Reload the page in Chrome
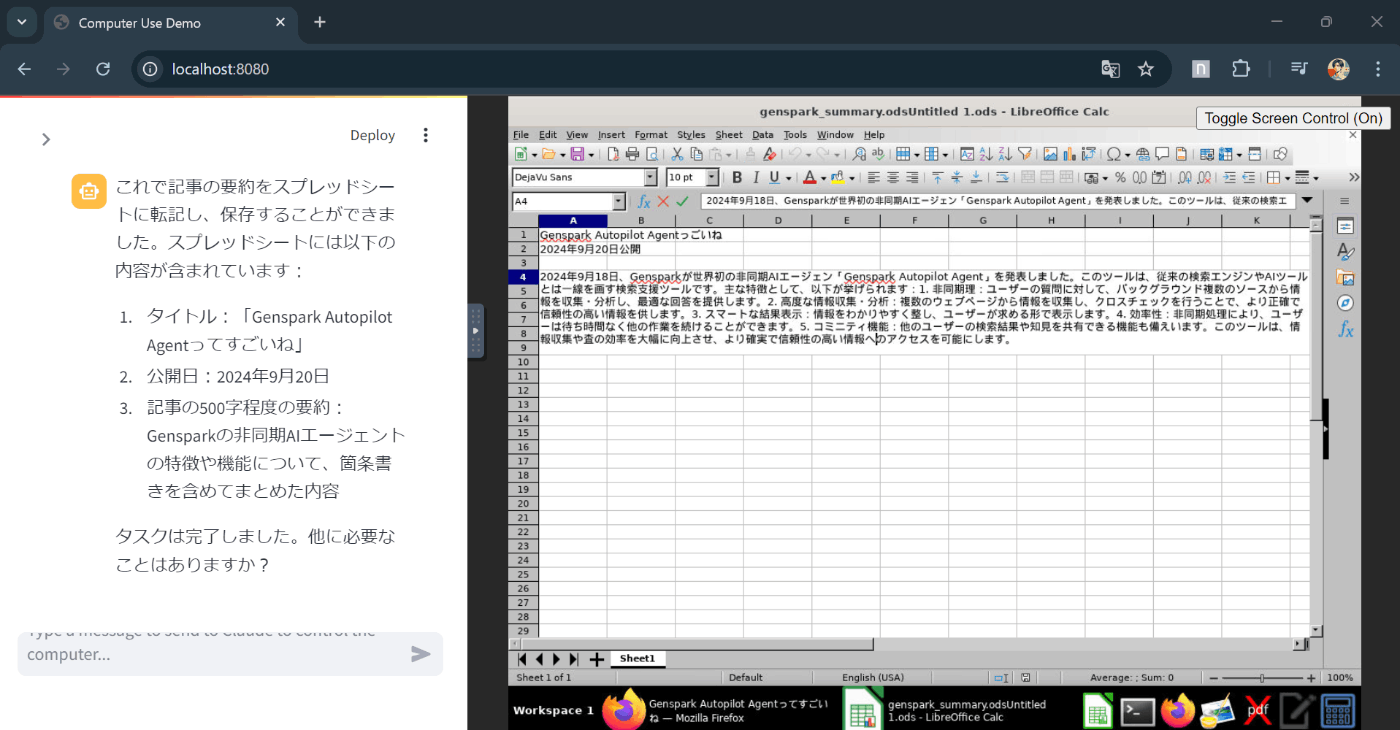The height and width of the screenshot is (730, 1400). coord(103,69)
